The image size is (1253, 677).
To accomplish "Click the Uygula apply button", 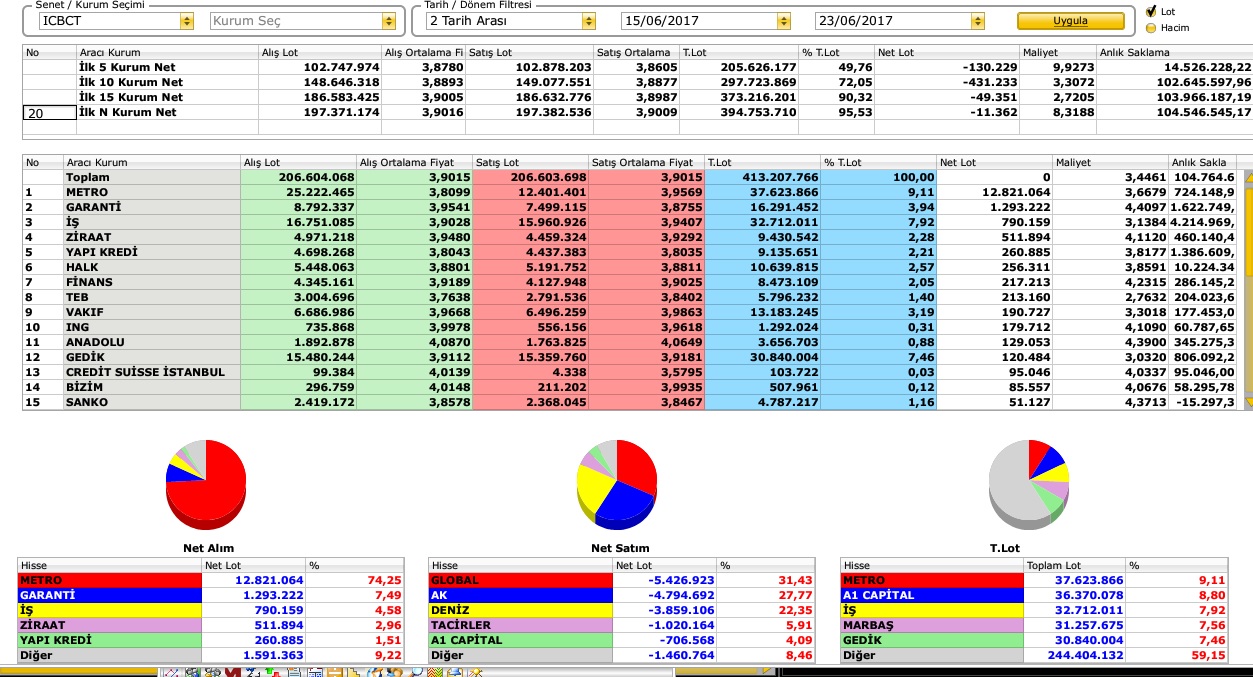I will [x=1069, y=21].
